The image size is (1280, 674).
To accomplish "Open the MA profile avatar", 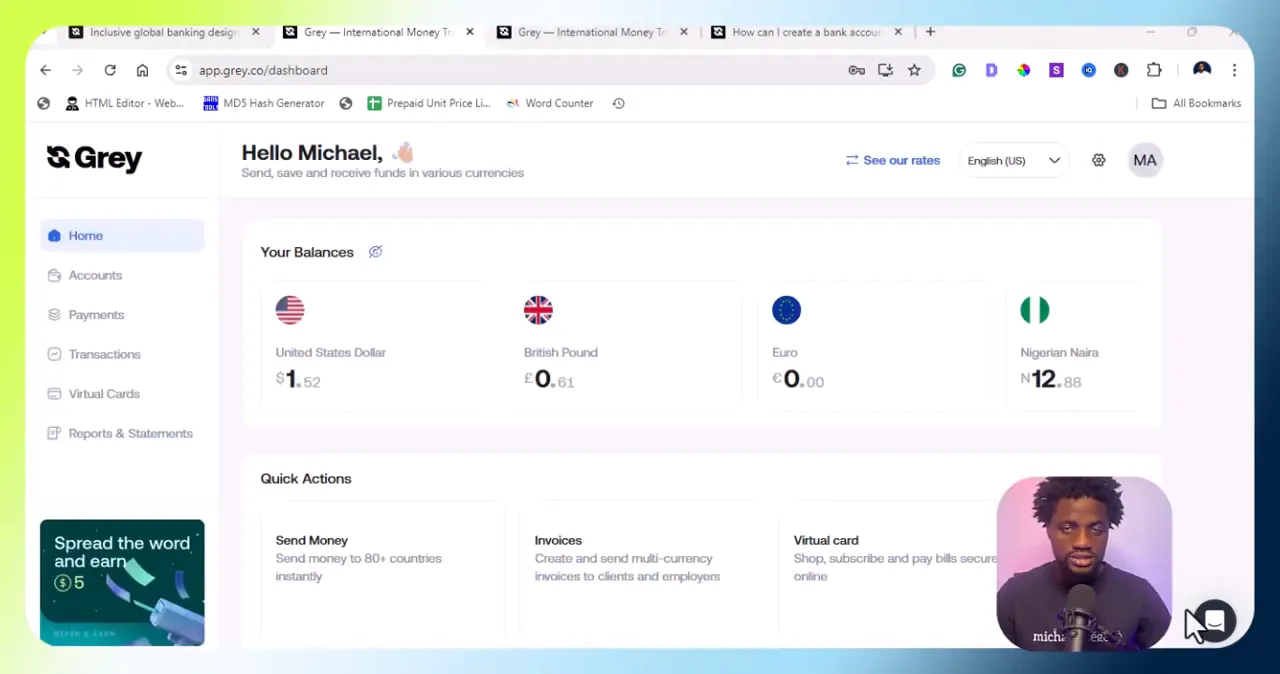I will (1145, 160).
